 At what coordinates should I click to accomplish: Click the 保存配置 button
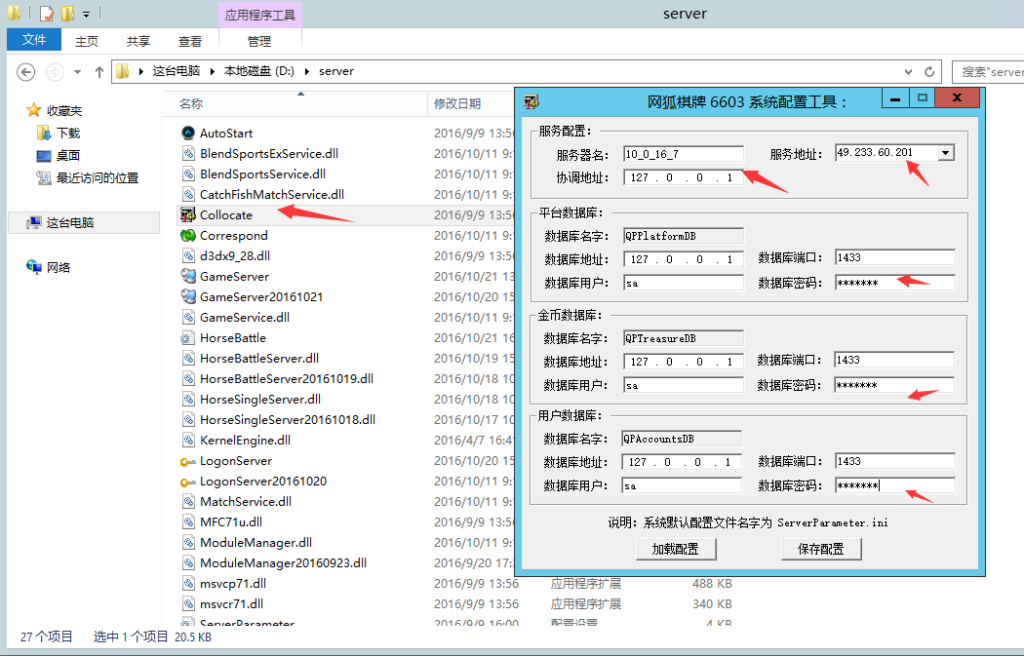tap(820, 549)
